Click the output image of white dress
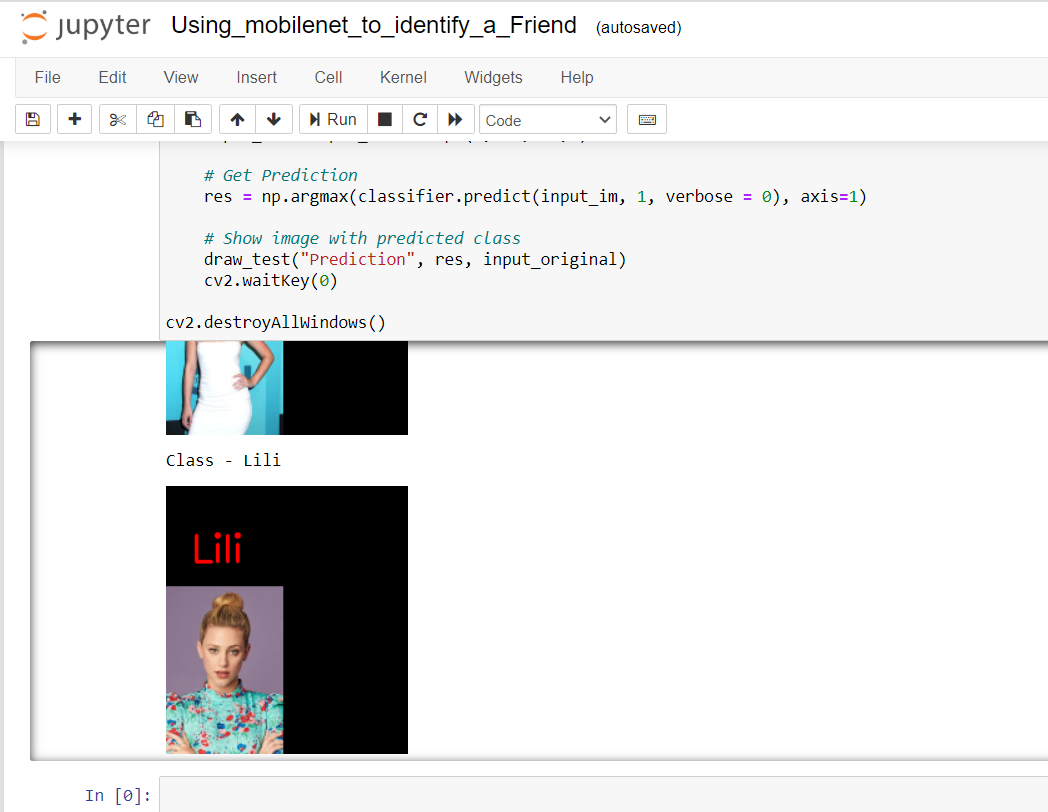The height and width of the screenshot is (812, 1048). pyautogui.click(x=287, y=388)
